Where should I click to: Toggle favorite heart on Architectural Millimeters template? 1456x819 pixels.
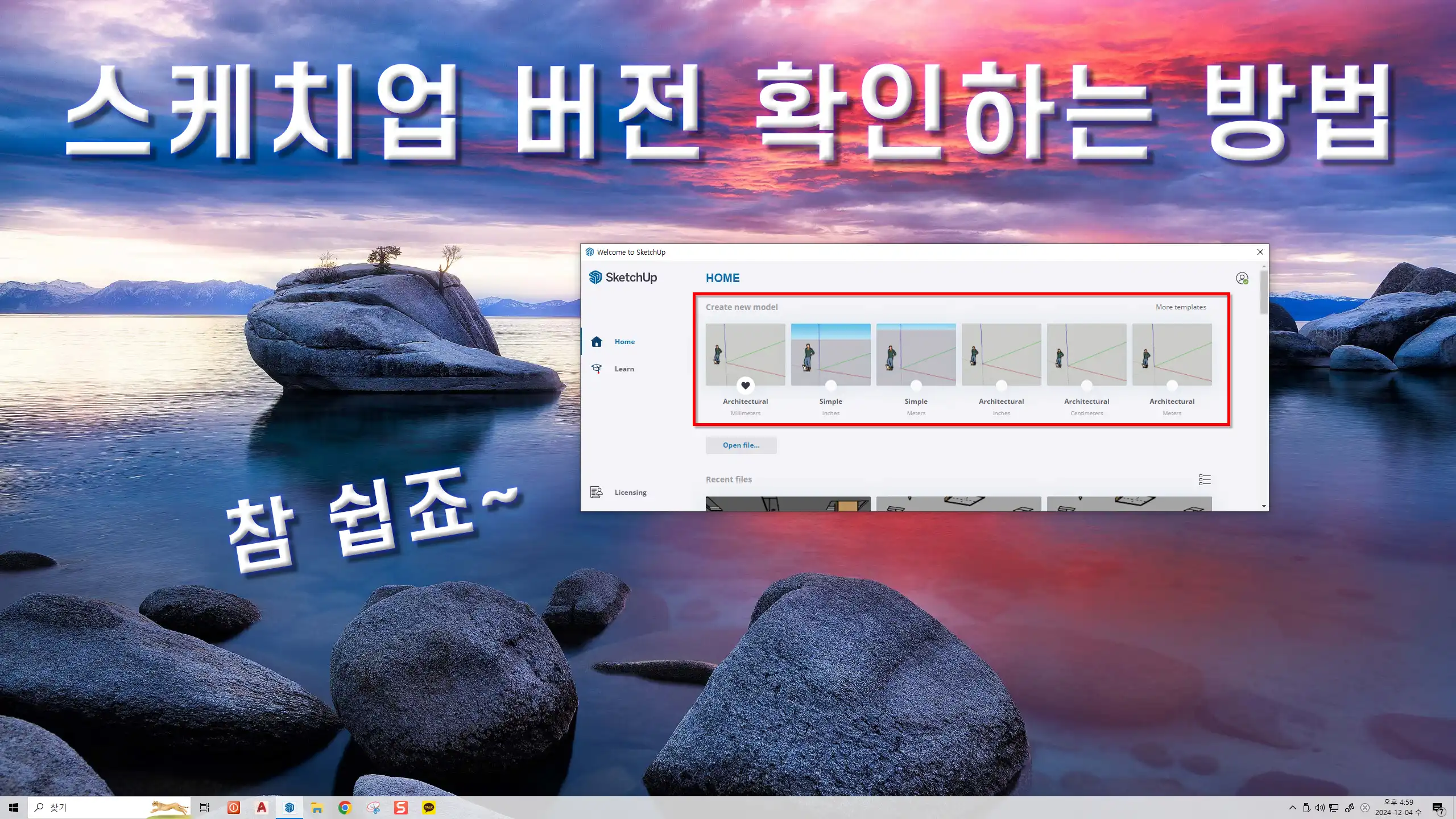(x=745, y=386)
